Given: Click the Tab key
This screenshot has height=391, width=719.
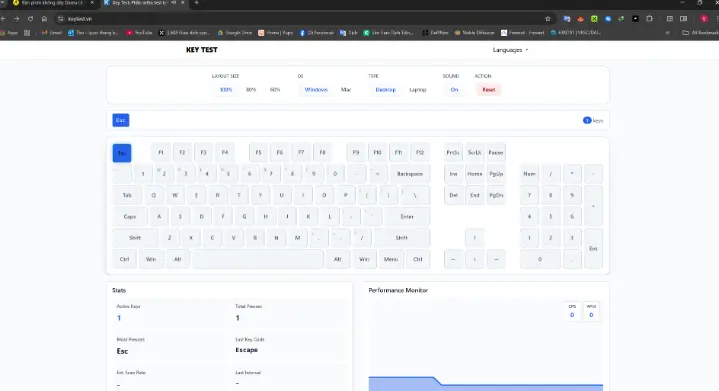Looking at the screenshot, I should click(127, 195).
